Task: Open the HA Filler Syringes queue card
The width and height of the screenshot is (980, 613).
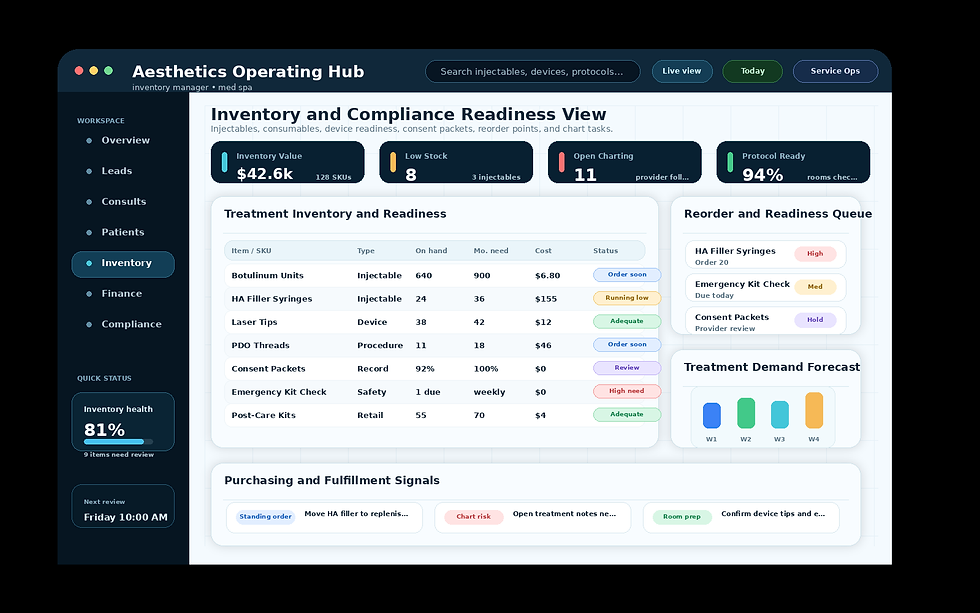Action: [x=766, y=255]
